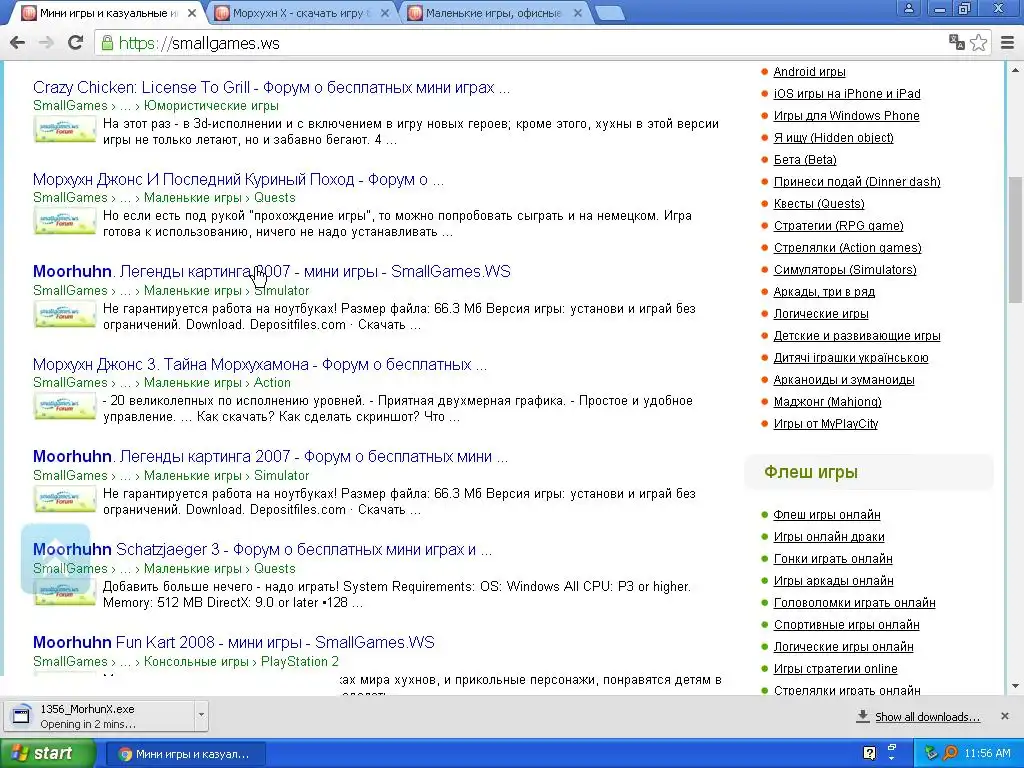The height and width of the screenshot is (768, 1024).
Task: Click the thumbnail beside Crazy Chicken result
Action: coord(65,129)
